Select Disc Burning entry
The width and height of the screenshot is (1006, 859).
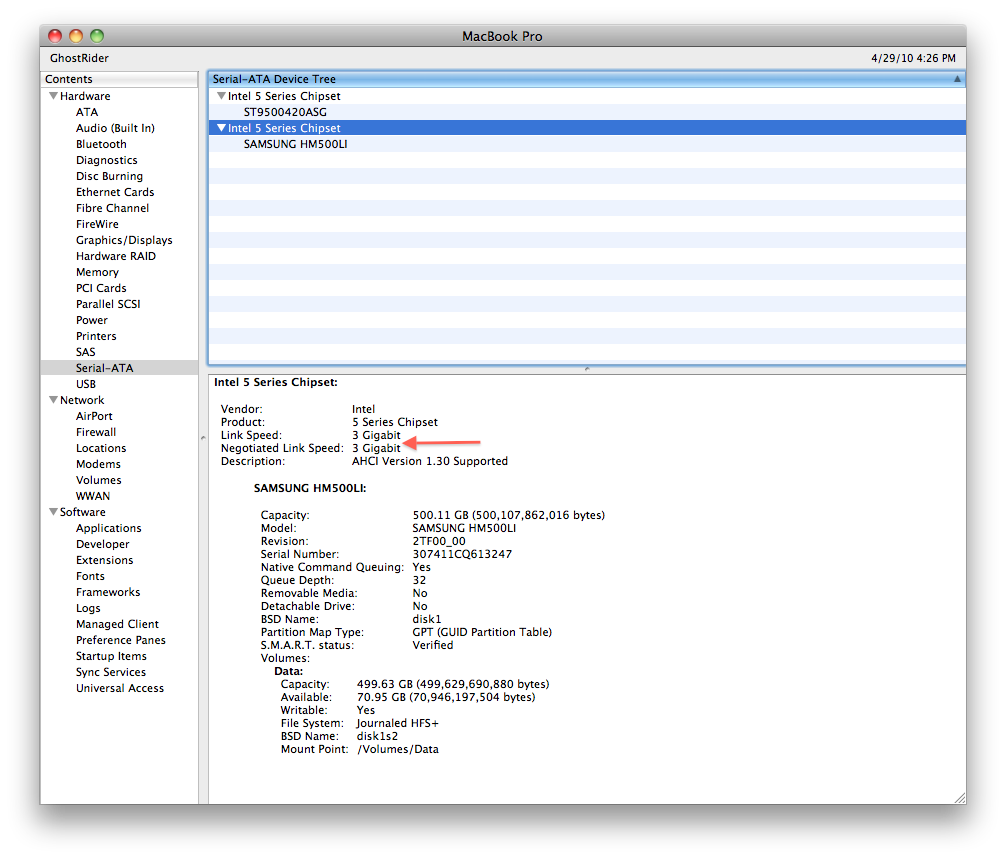[x=109, y=176]
